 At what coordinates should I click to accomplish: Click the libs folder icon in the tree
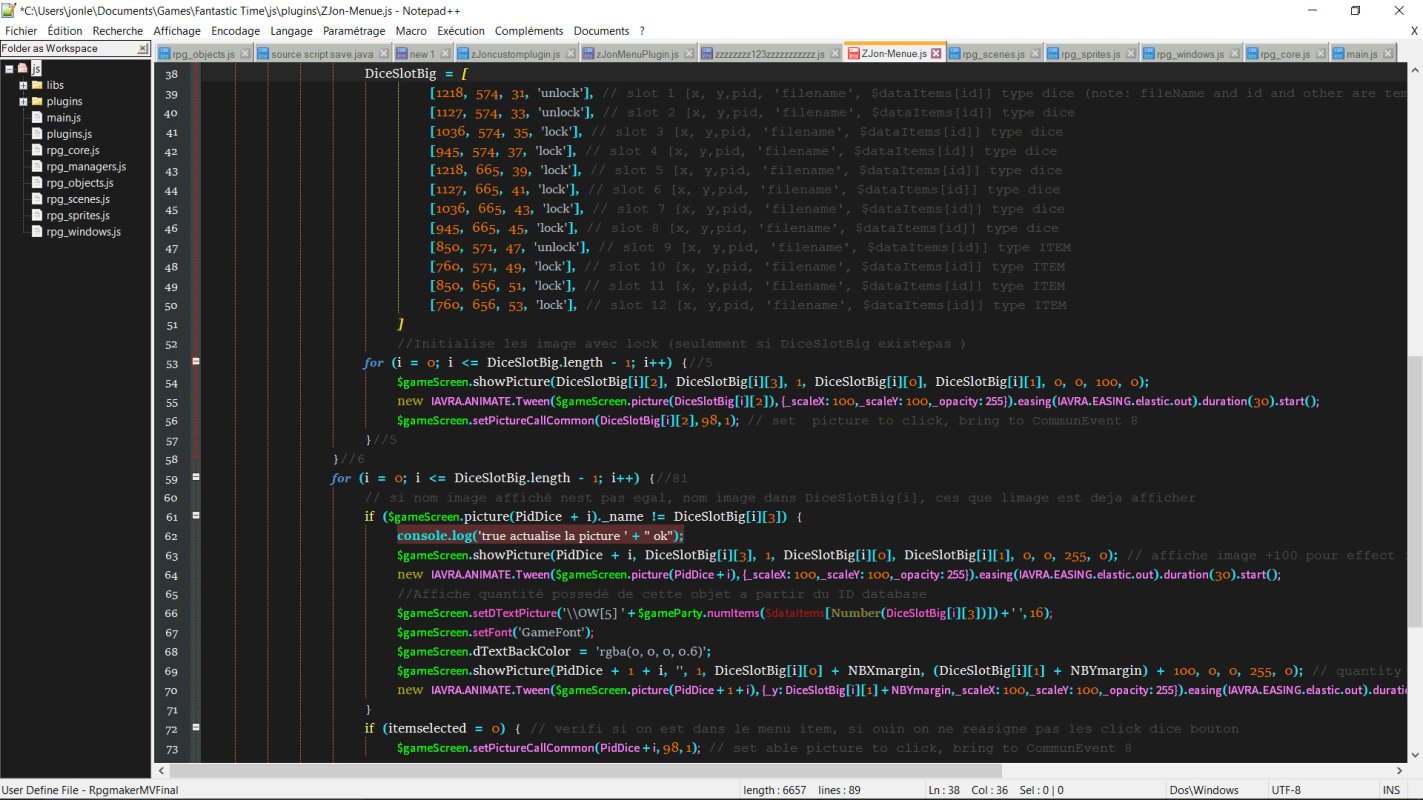[x=37, y=85]
